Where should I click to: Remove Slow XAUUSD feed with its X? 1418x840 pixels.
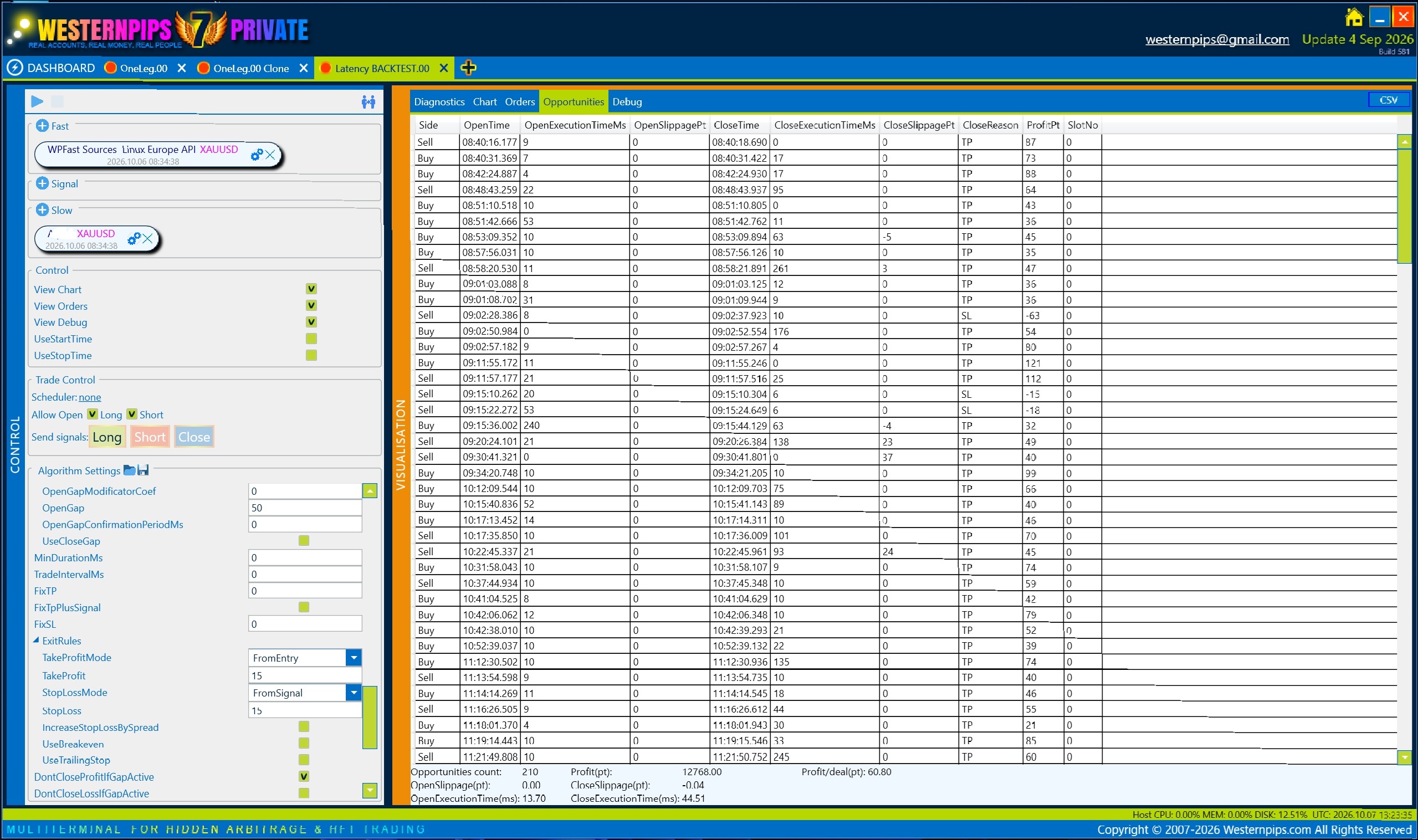point(148,239)
